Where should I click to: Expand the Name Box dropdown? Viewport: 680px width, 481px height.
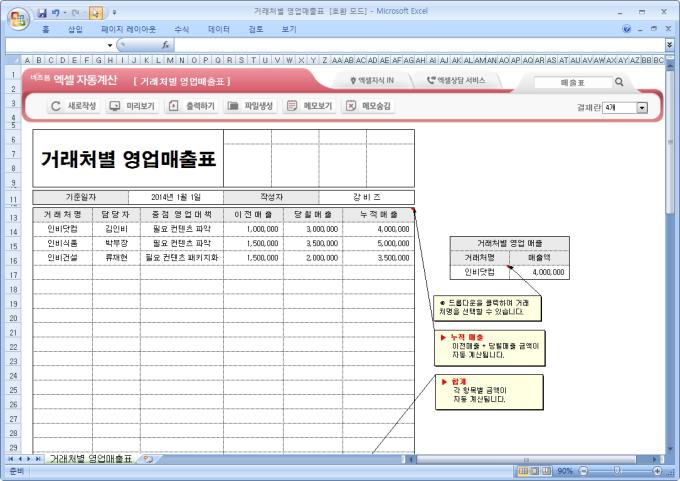point(110,45)
